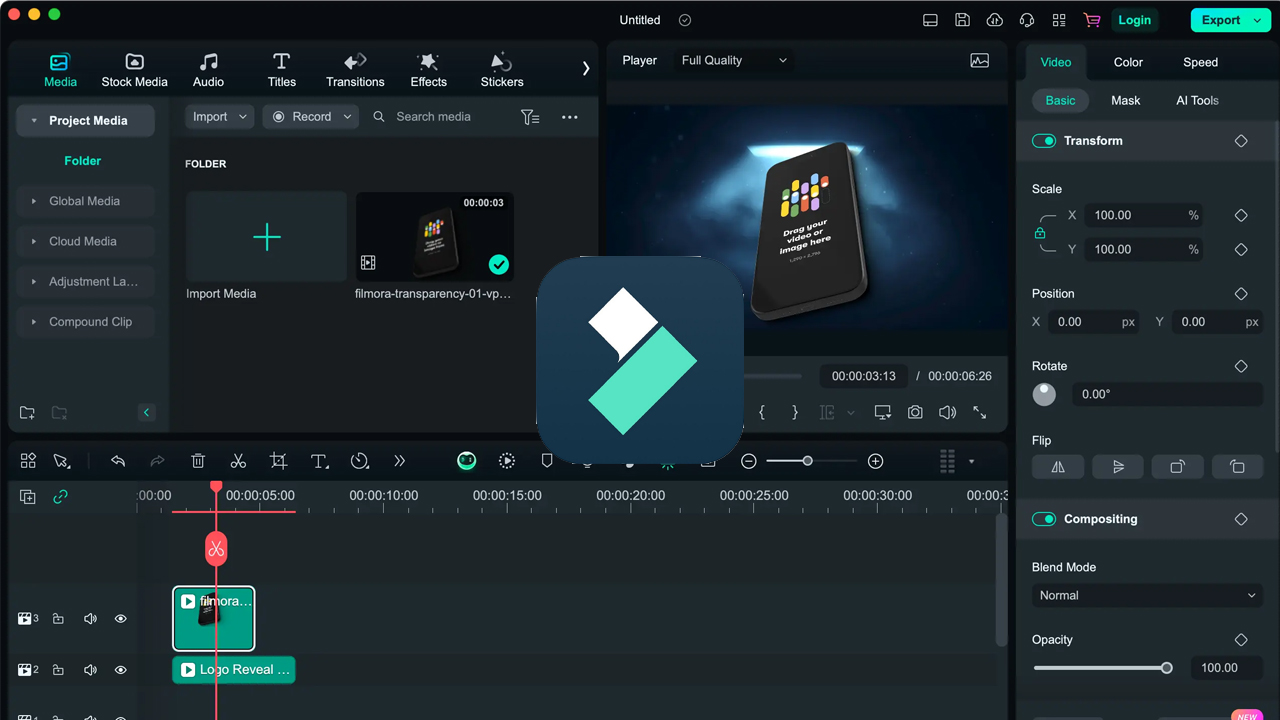The height and width of the screenshot is (720, 1280).
Task: Click the mark out brace icon
Action: 795,412
